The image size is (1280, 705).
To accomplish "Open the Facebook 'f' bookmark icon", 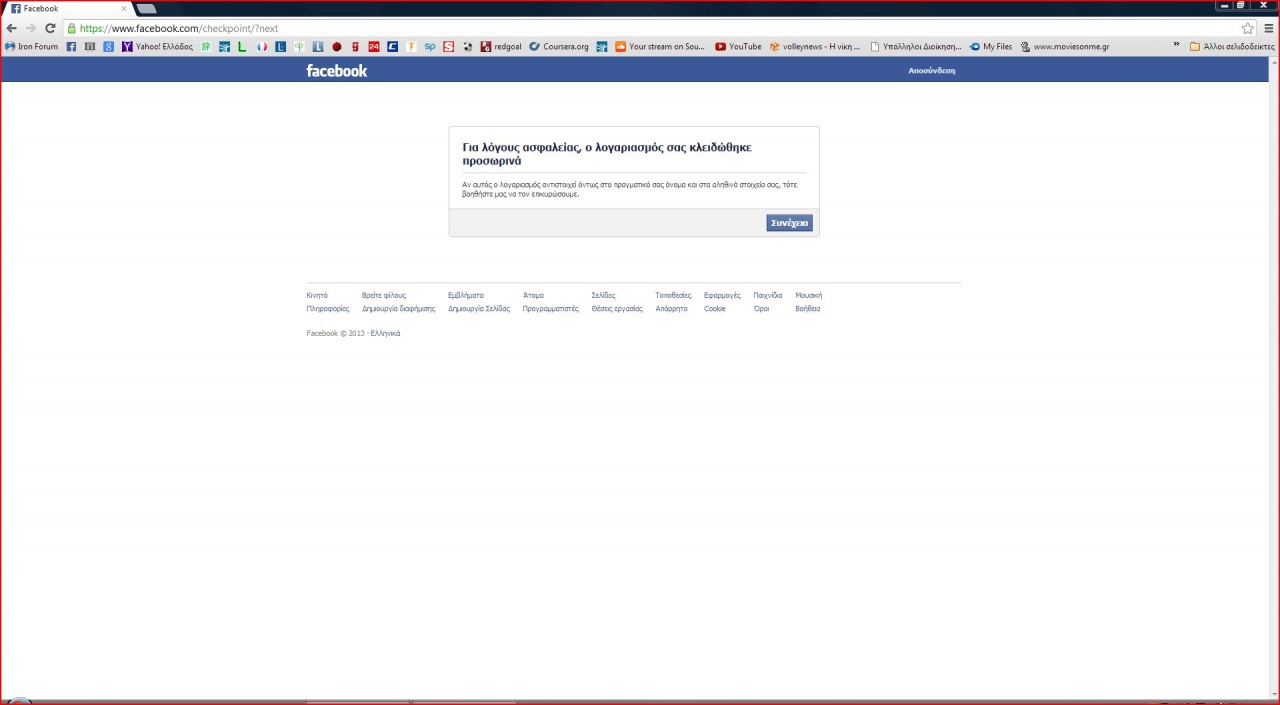I will pyautogui.click(x=71, y=46).
